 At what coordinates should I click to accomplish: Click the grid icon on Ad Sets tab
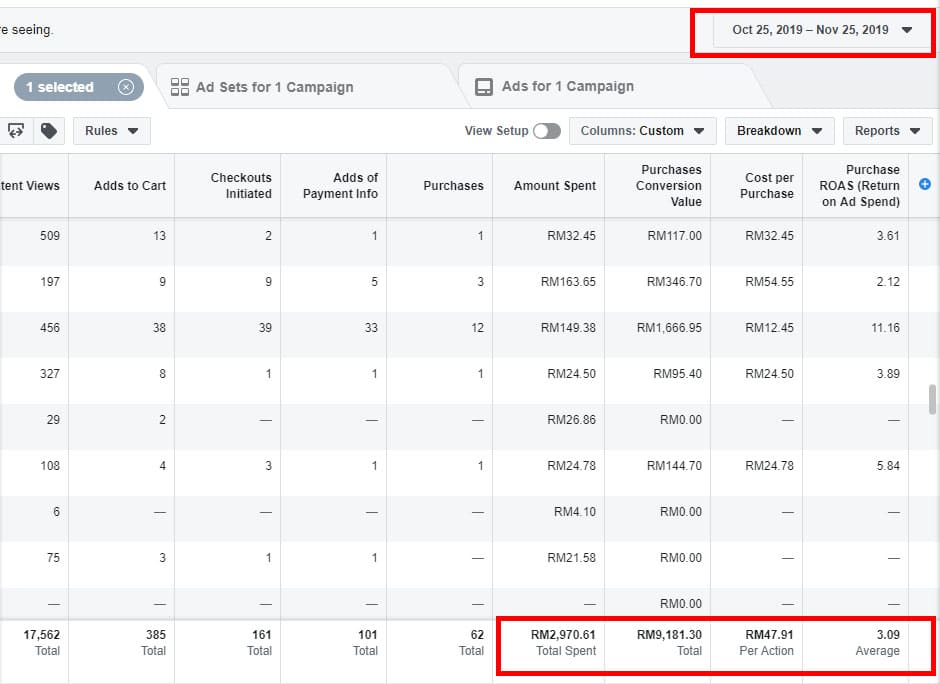tap(180, 87)
